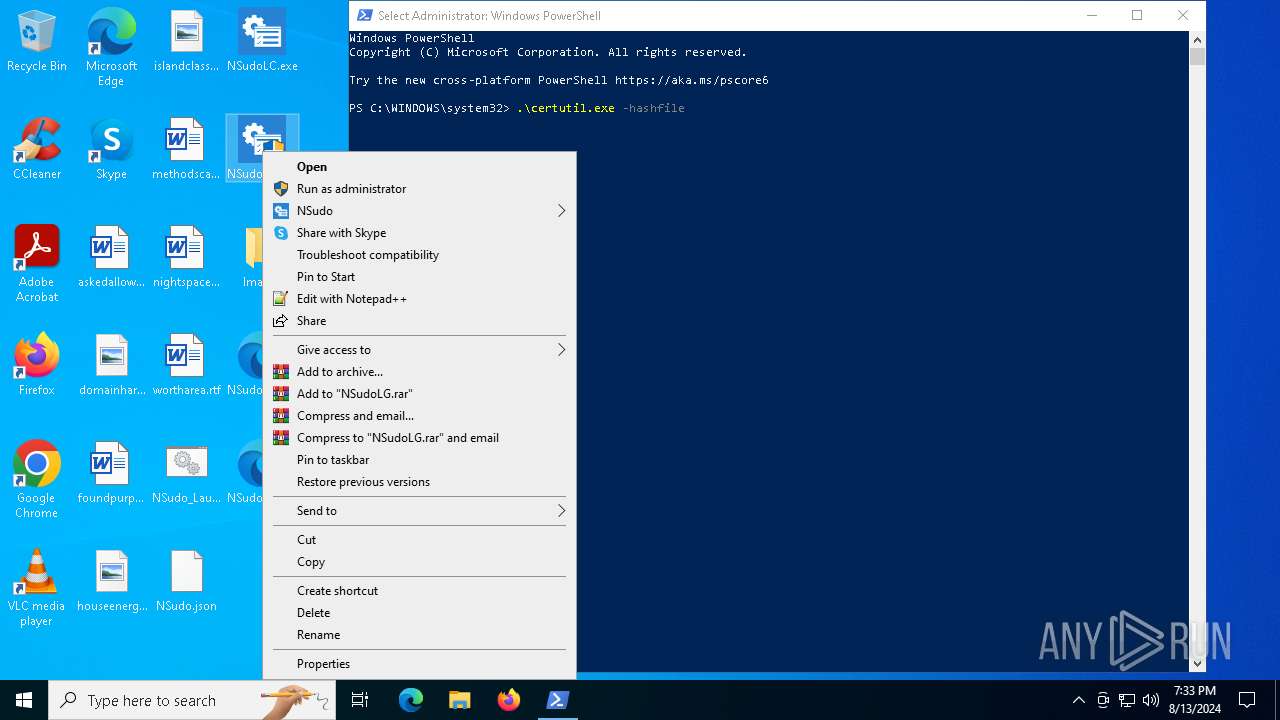Choose Rename in the context menu
This screenshot has width=1280, height=720.
click(420, 635)
